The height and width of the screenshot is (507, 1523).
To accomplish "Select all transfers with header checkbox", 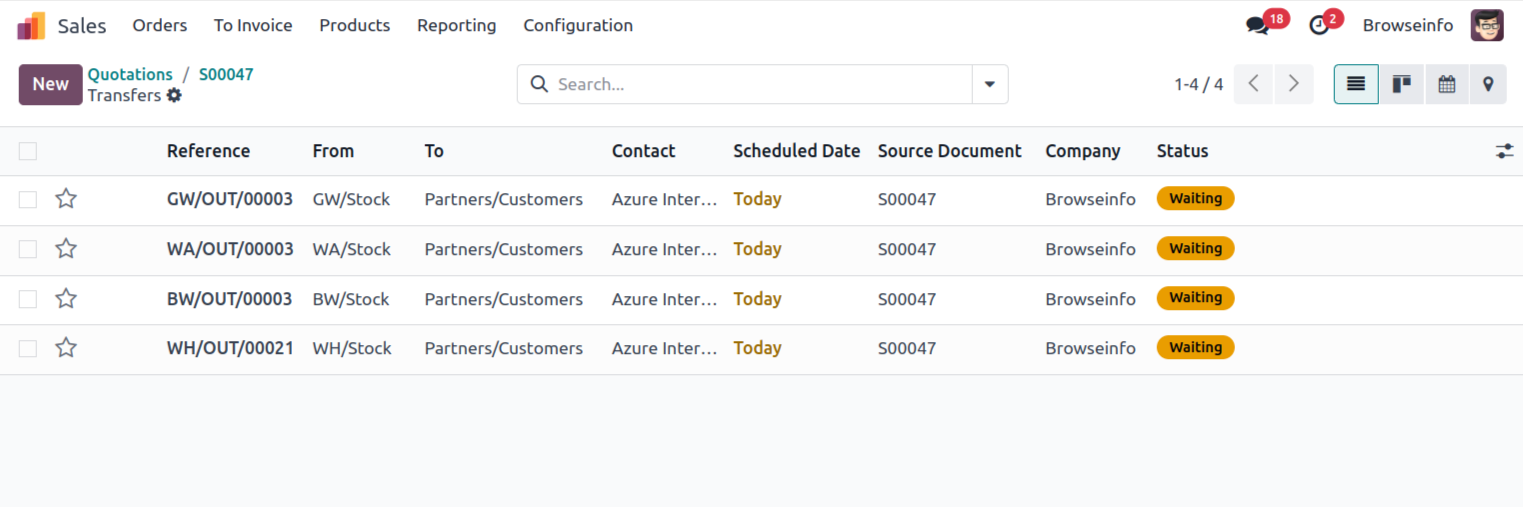I will 28,151.
